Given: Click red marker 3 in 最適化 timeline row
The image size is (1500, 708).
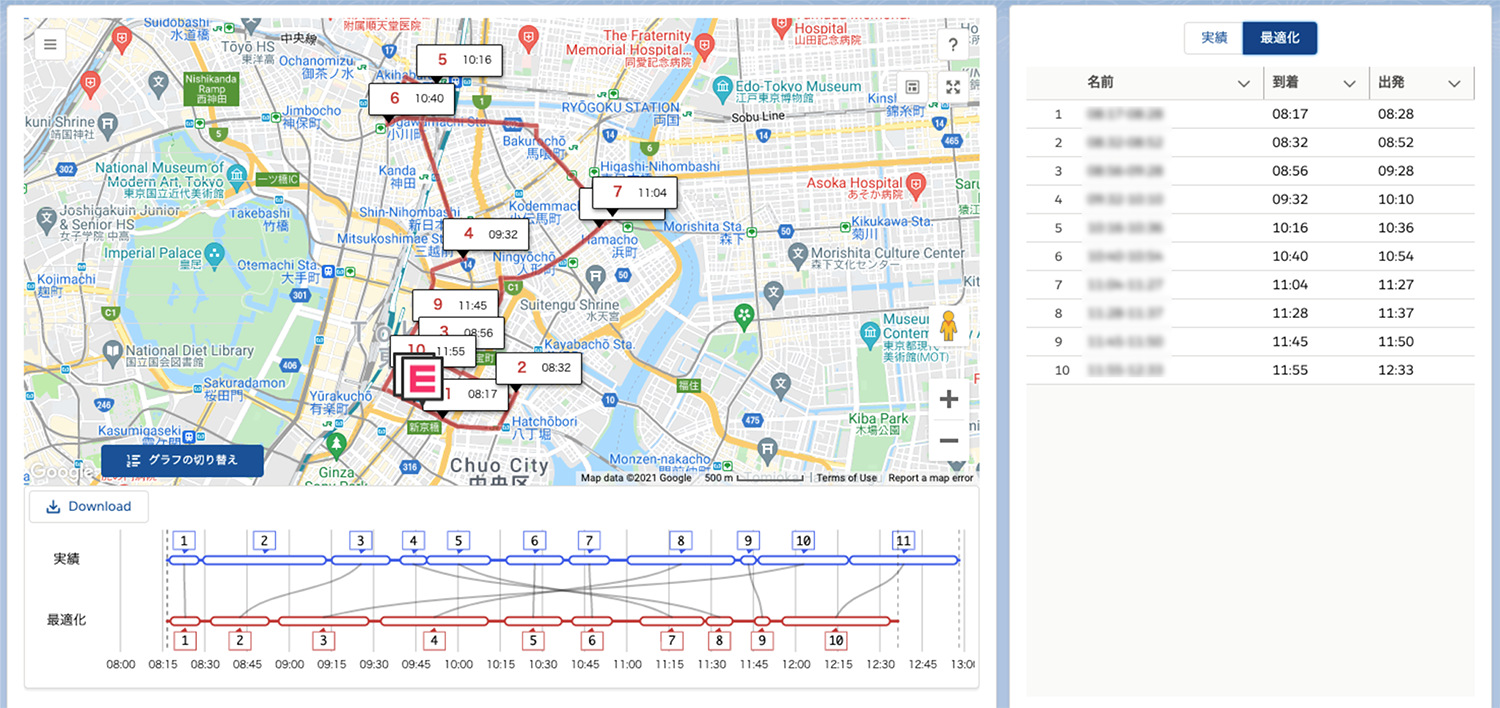Looking at the screenshot, I should click(323, 640).
